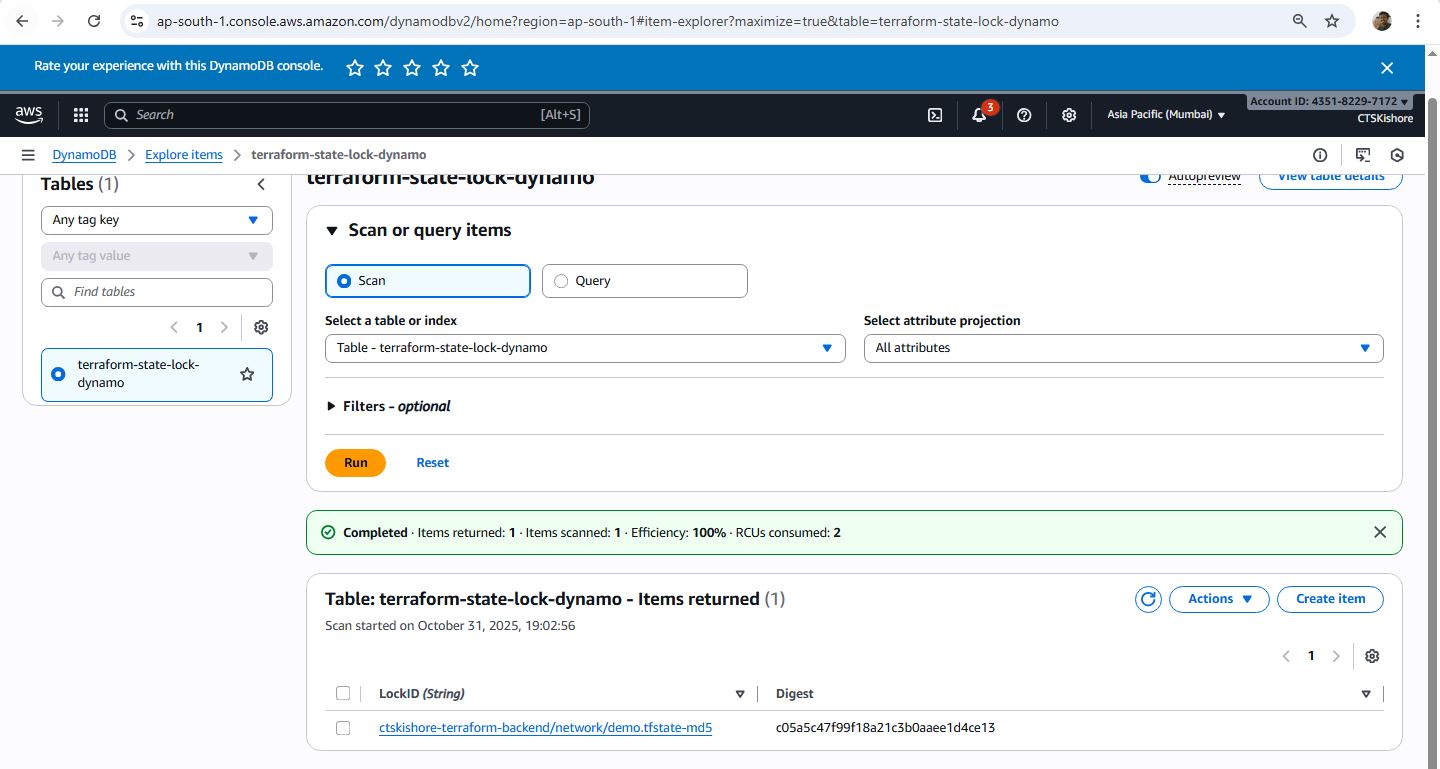Open table preferences gear in results

[1372, 656]
